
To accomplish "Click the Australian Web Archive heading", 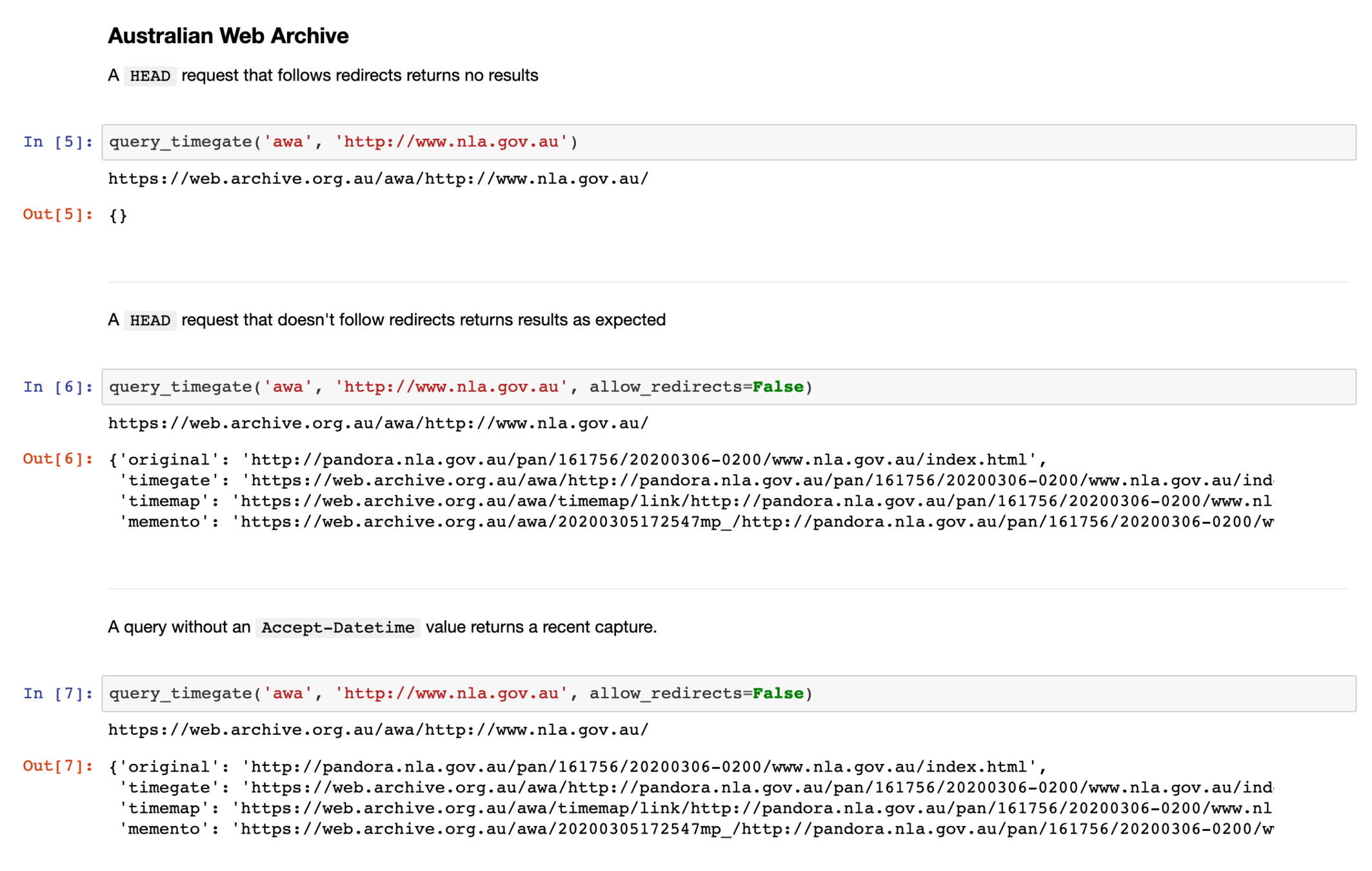I will [x=228, y=36].
